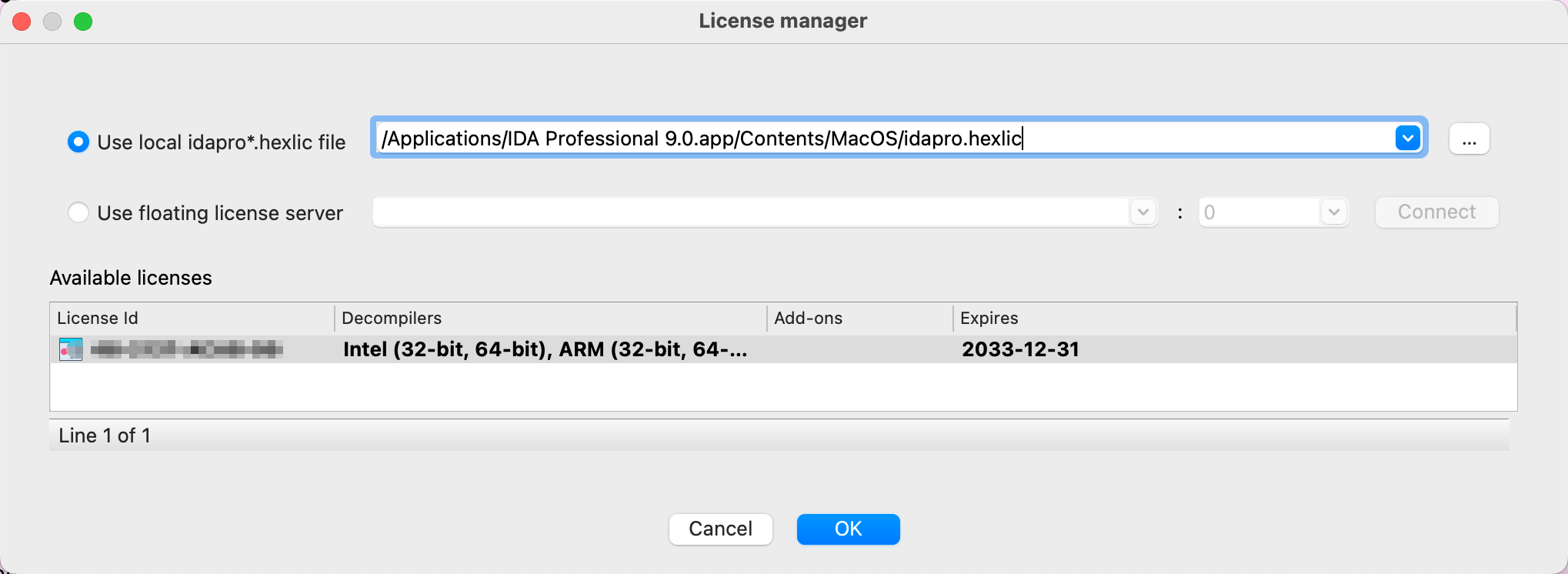Viewport: 1568px width, 574px height.
Task: Click the expiry date 2033-12-31
Action: (1020, 349)
